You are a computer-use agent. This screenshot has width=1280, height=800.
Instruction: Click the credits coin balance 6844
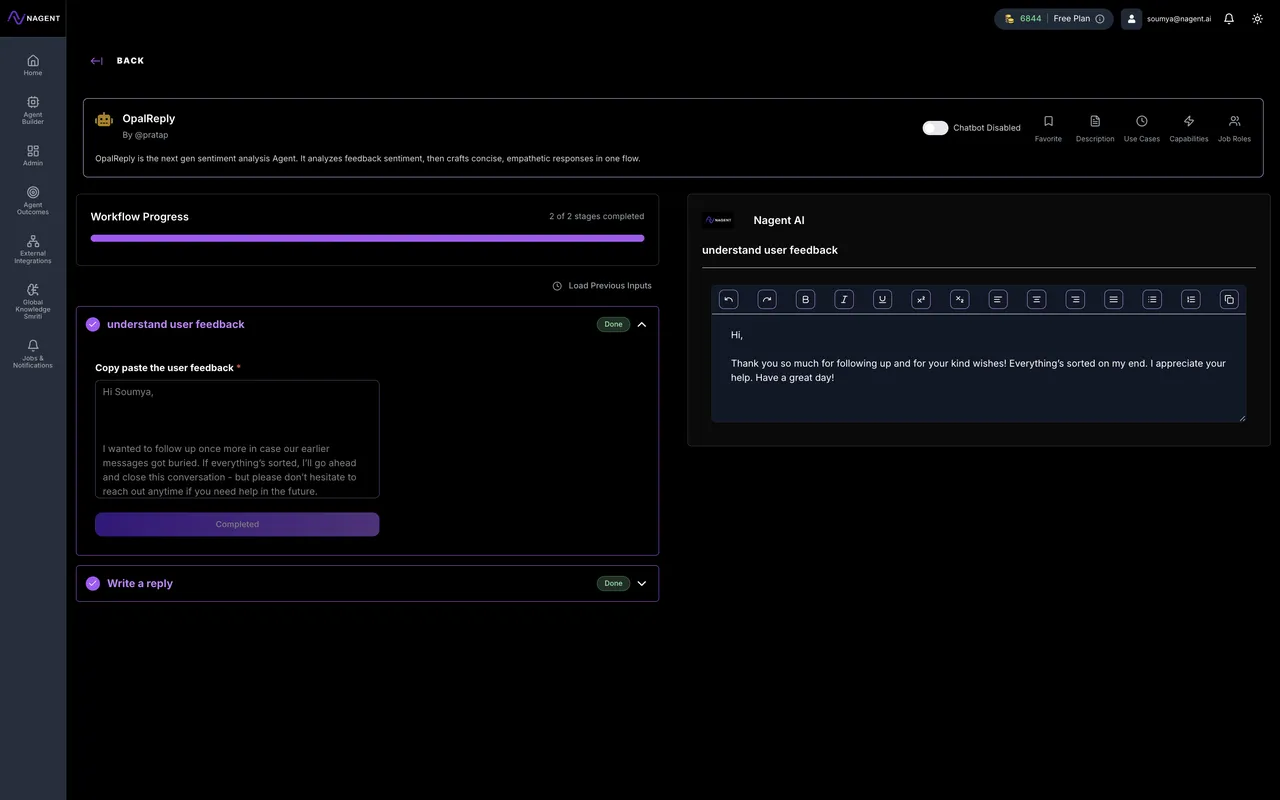coord(1023,19)
